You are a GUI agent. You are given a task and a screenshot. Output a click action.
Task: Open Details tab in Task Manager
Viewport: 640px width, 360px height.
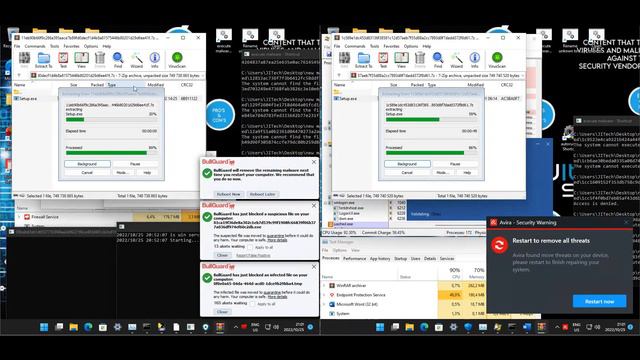(430, 258)
